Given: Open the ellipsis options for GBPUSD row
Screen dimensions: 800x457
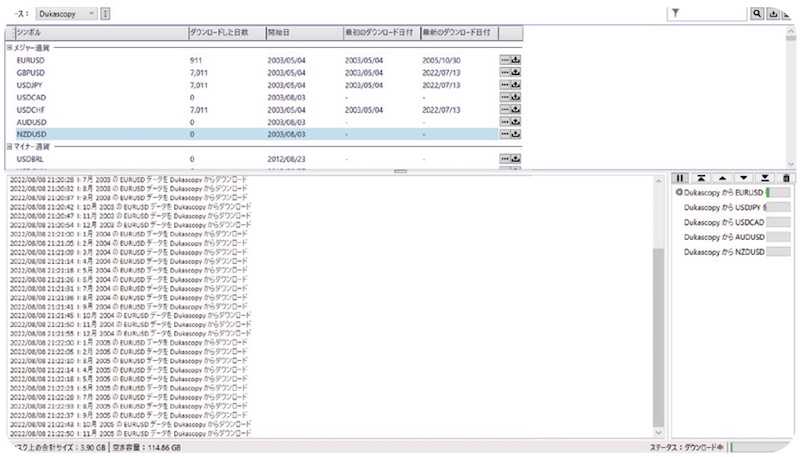Looking at the screenshot, I should [505, 72].
